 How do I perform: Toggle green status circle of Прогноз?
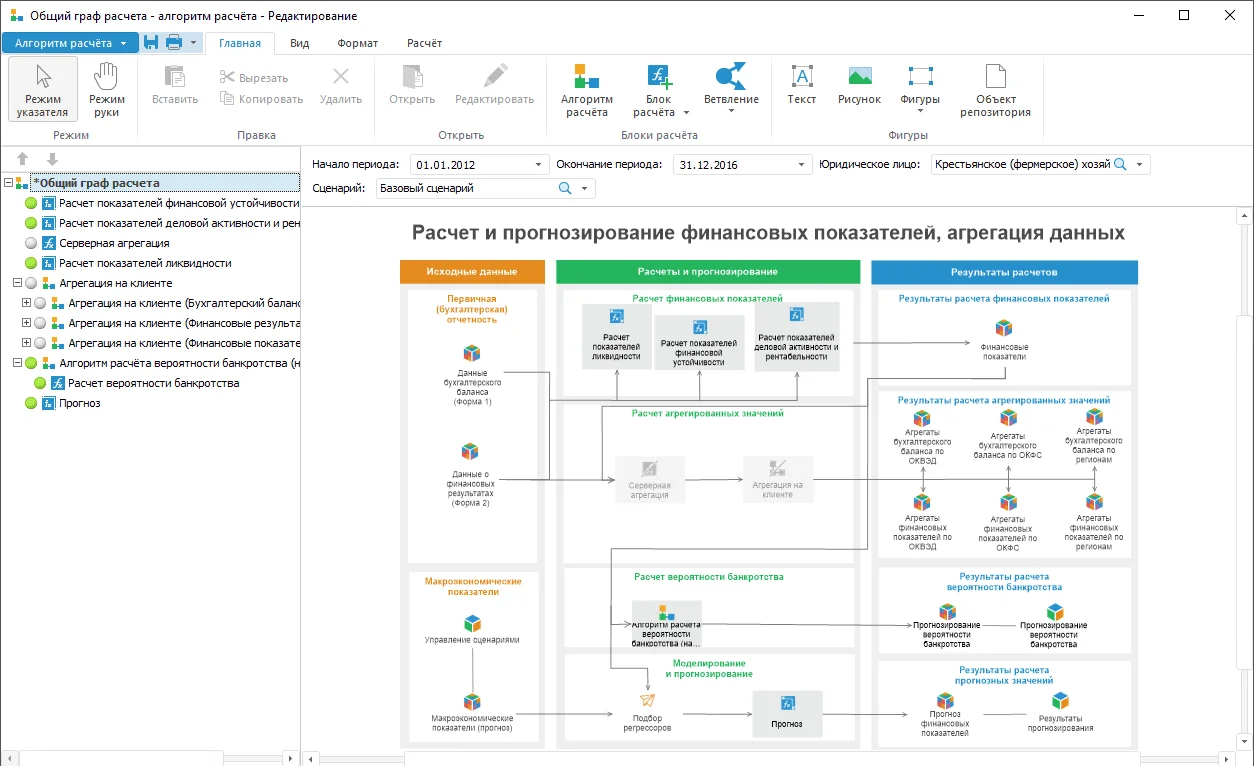point(31,403)
